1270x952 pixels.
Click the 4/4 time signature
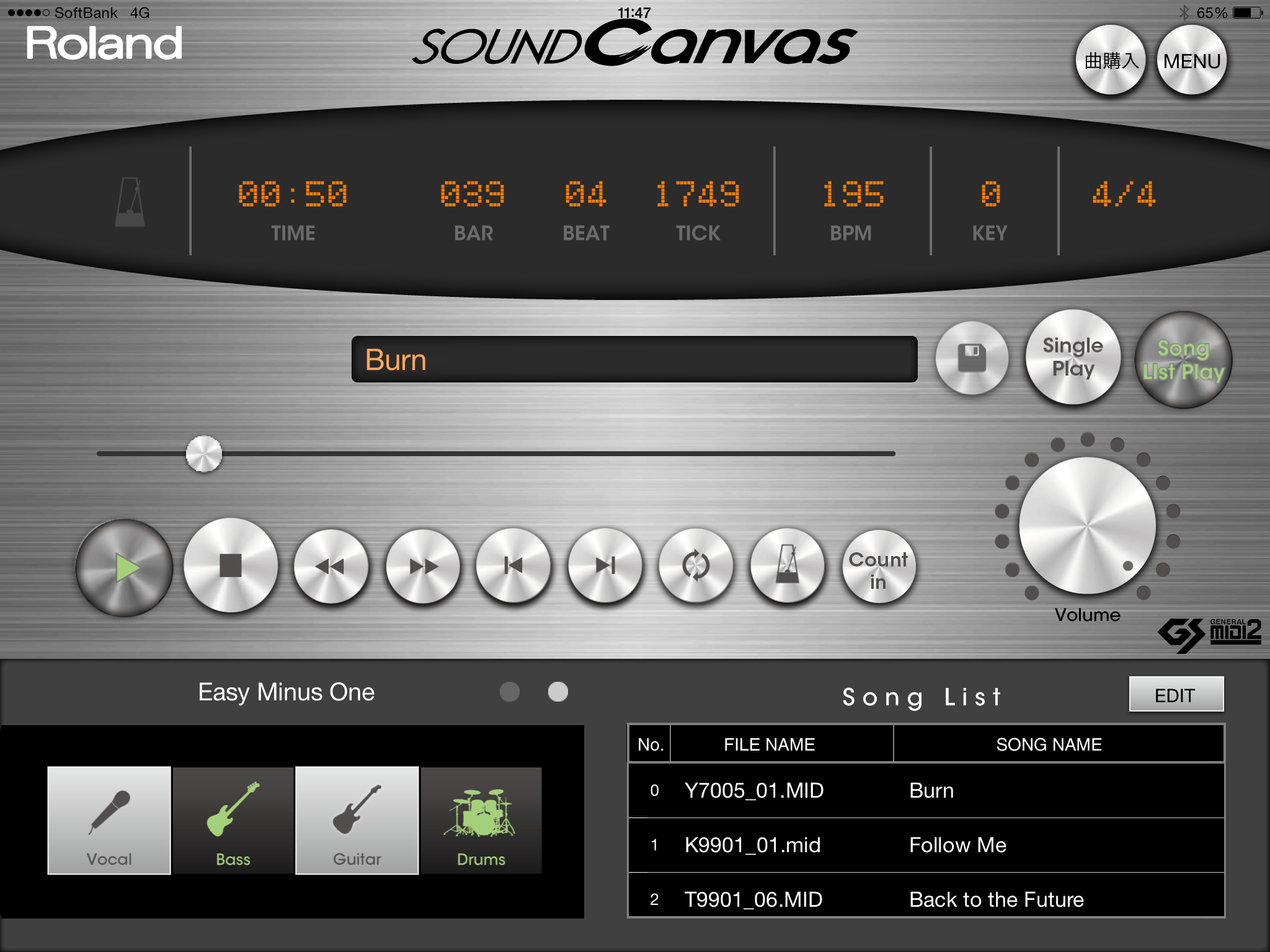tap(1124, 194)
